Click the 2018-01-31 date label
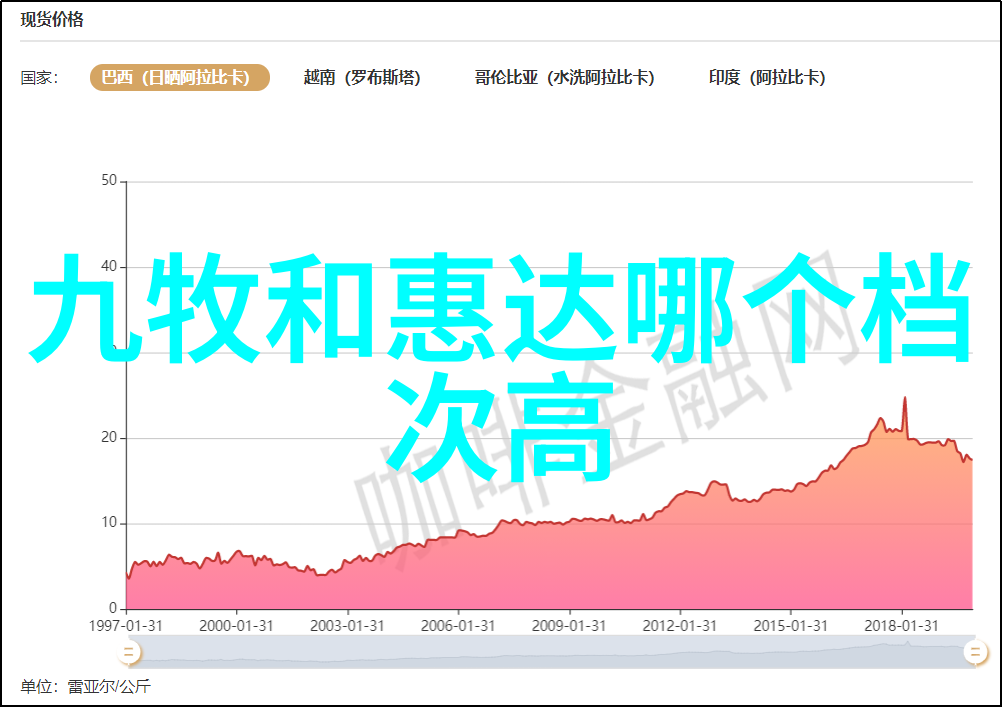This screenshot has height=707, width=1002. coord(901,625)
